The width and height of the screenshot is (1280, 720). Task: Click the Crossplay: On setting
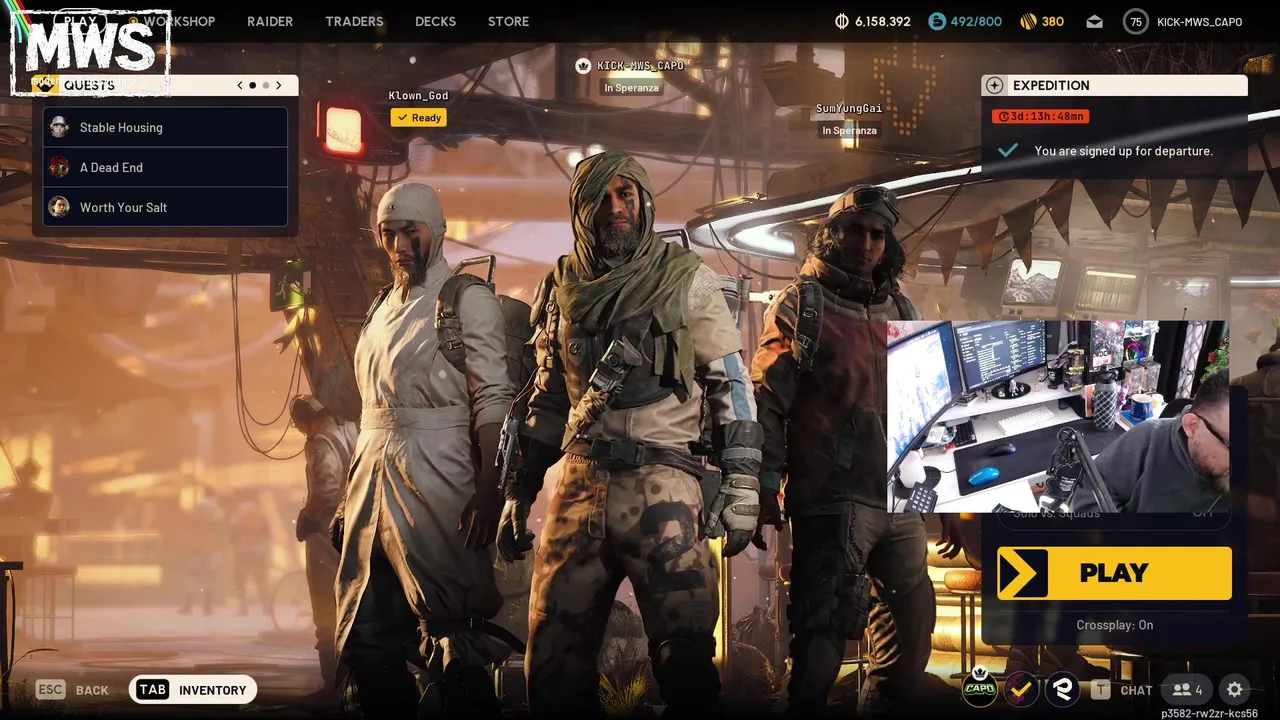pyautogui.click(x=1114, y=625)
